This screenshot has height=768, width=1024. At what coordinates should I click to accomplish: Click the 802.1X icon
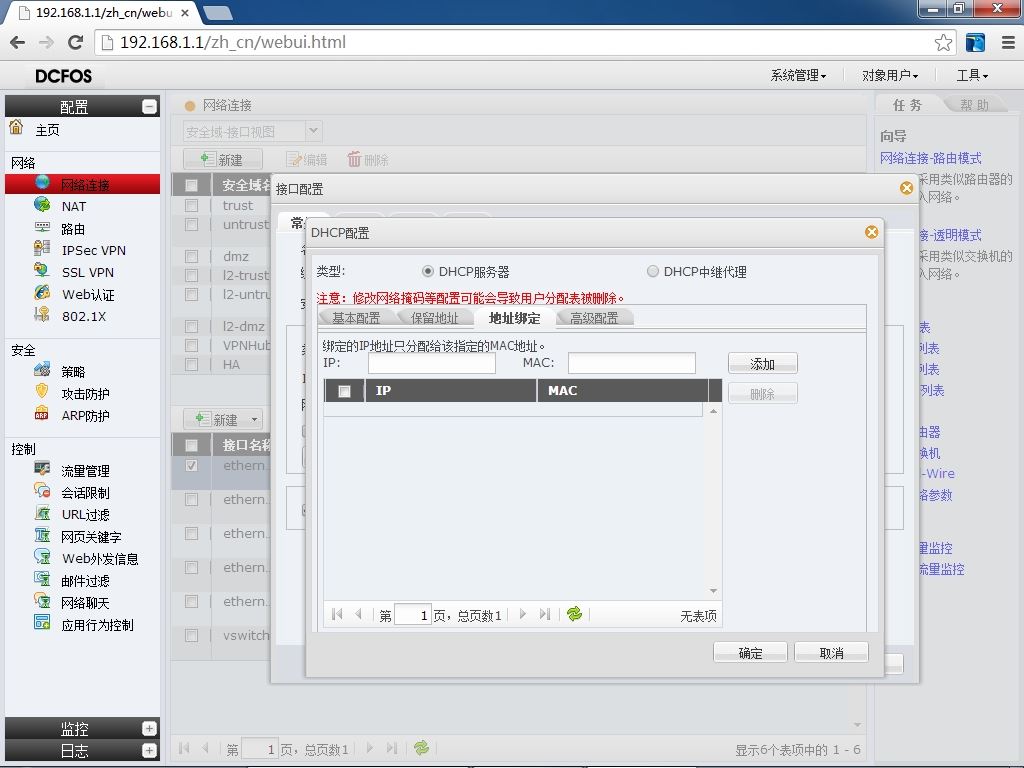42,314
